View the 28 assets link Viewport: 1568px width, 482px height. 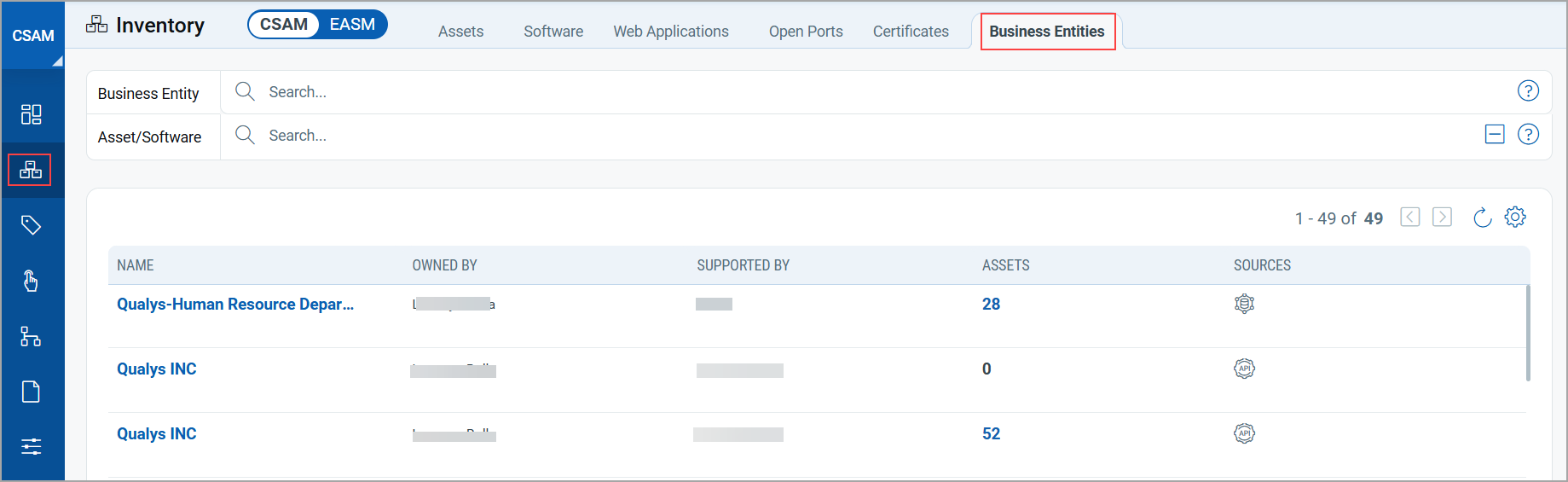991,305
